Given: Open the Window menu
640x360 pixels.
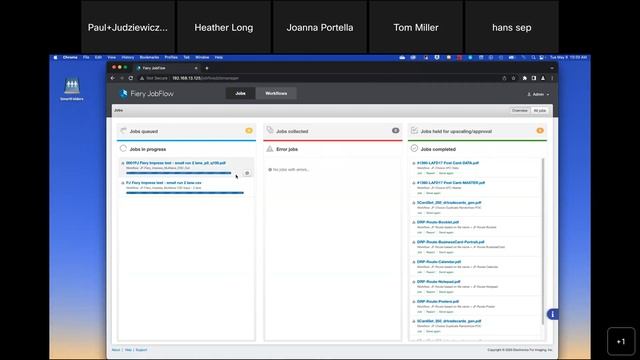Looking at the screenshot, I should click(x=202, y=58).
